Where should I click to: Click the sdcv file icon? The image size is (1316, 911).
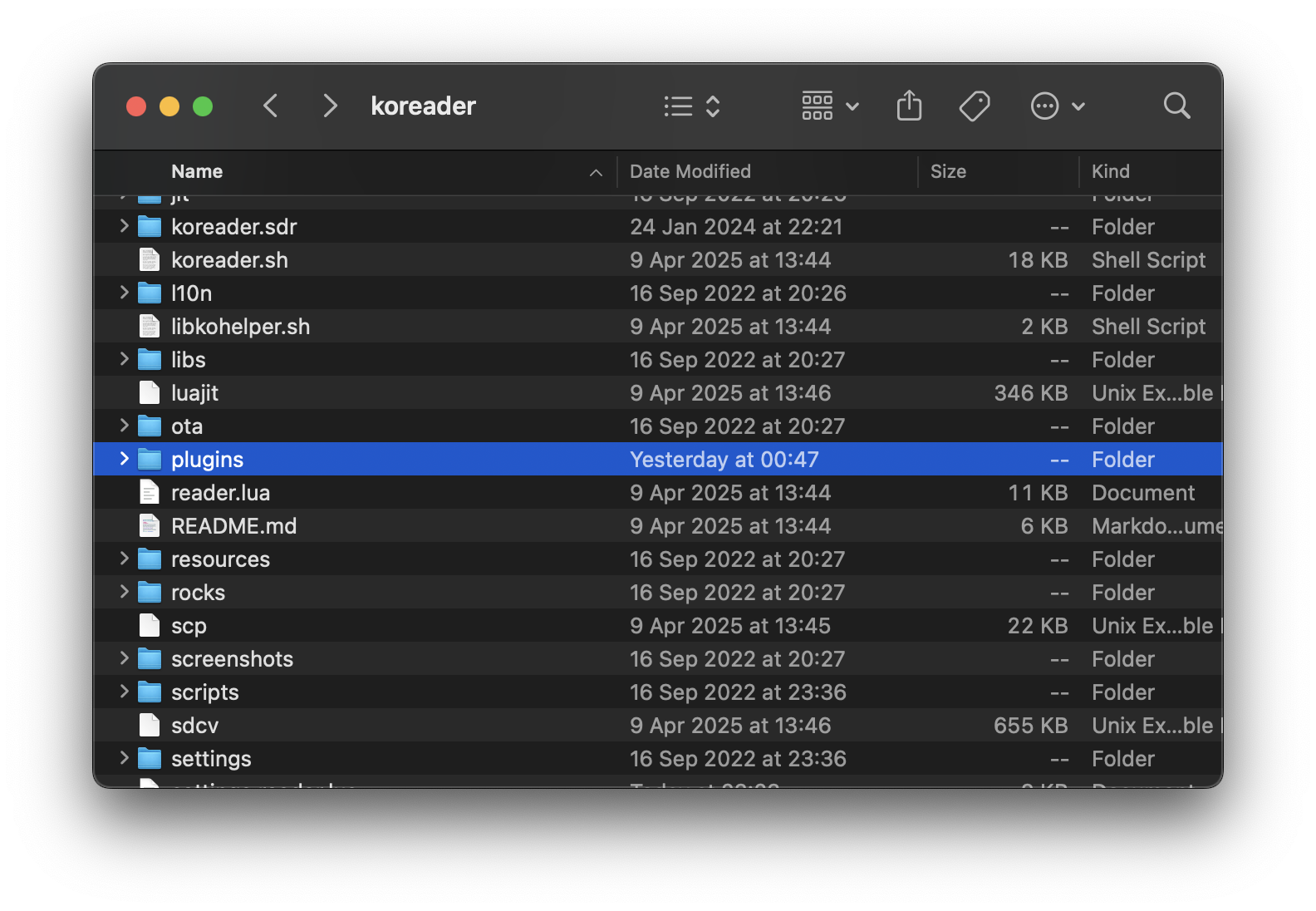[x=150, y=725]
